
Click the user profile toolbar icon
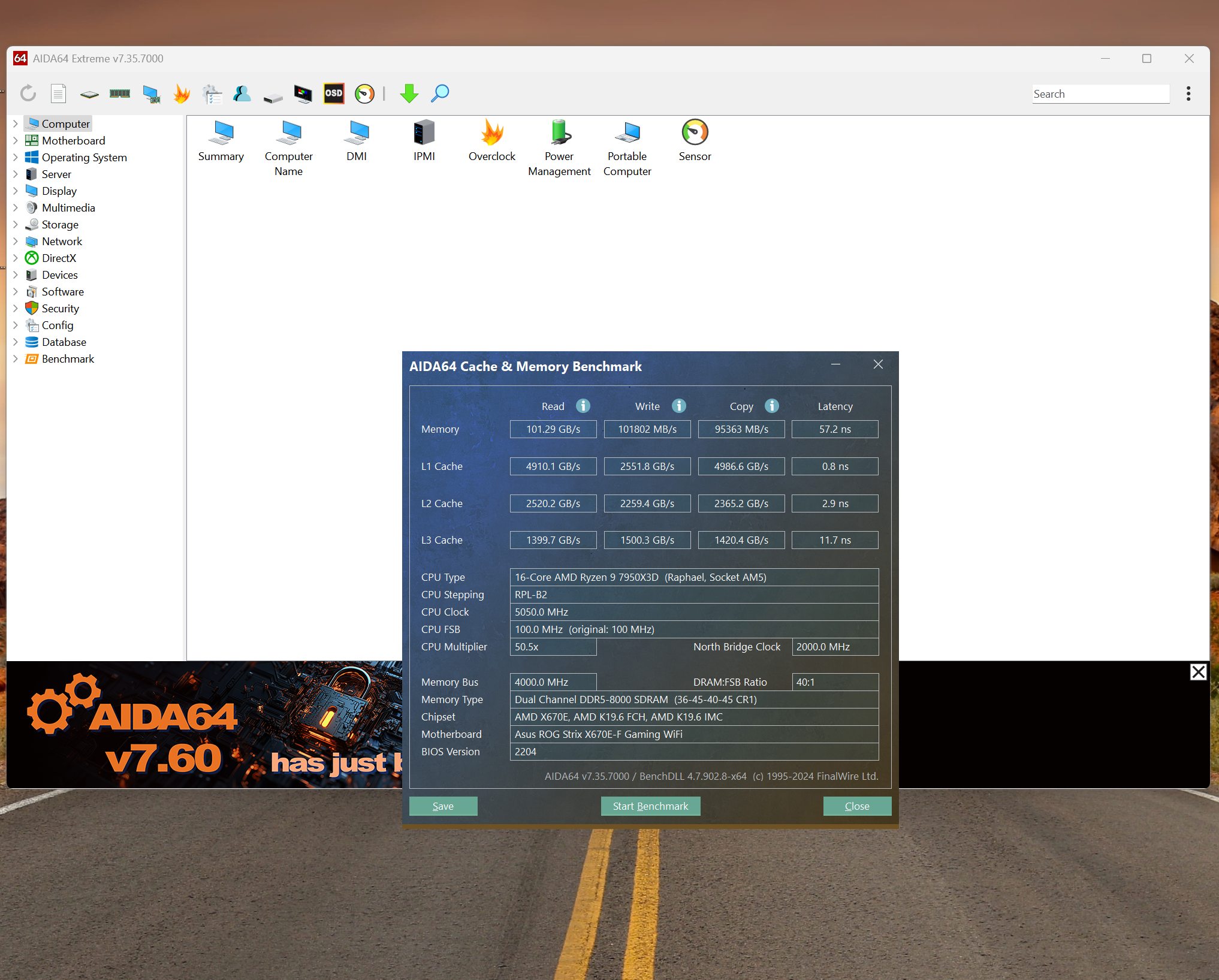click(242, 94)
